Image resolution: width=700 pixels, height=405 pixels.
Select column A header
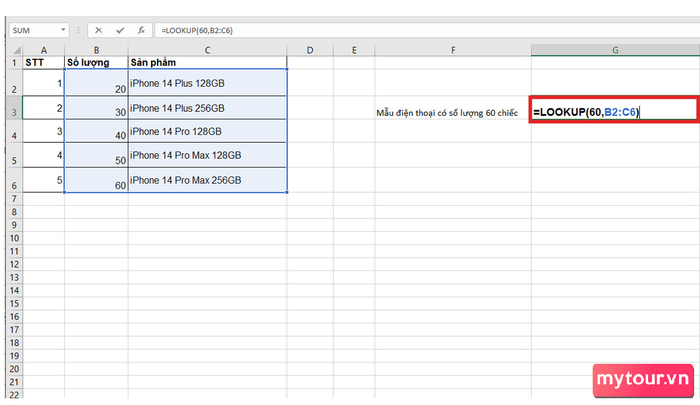coord(44,50)
